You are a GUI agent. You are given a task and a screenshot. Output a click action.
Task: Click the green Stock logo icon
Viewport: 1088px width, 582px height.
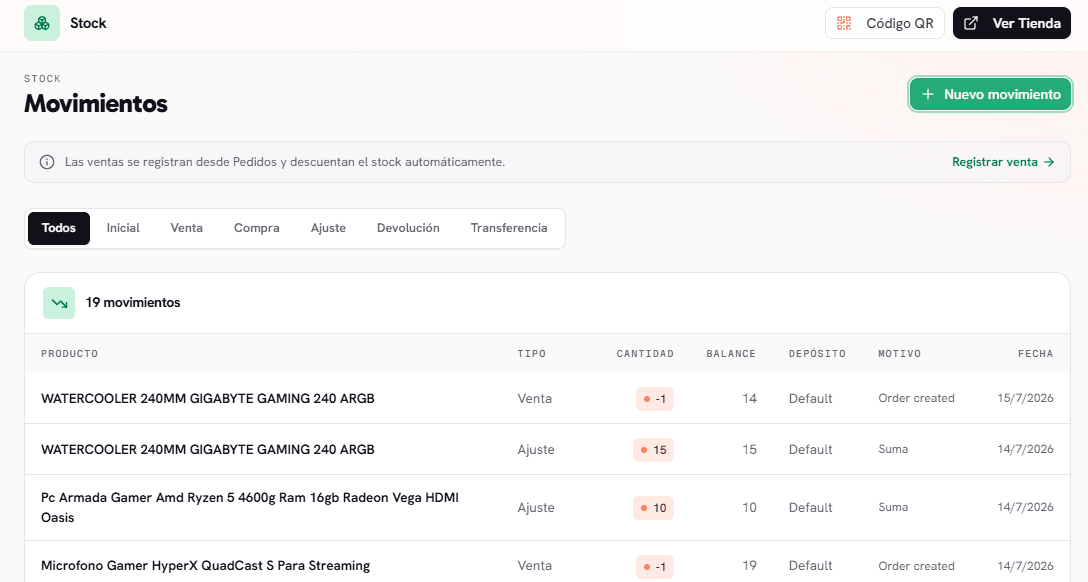point(42,23)
